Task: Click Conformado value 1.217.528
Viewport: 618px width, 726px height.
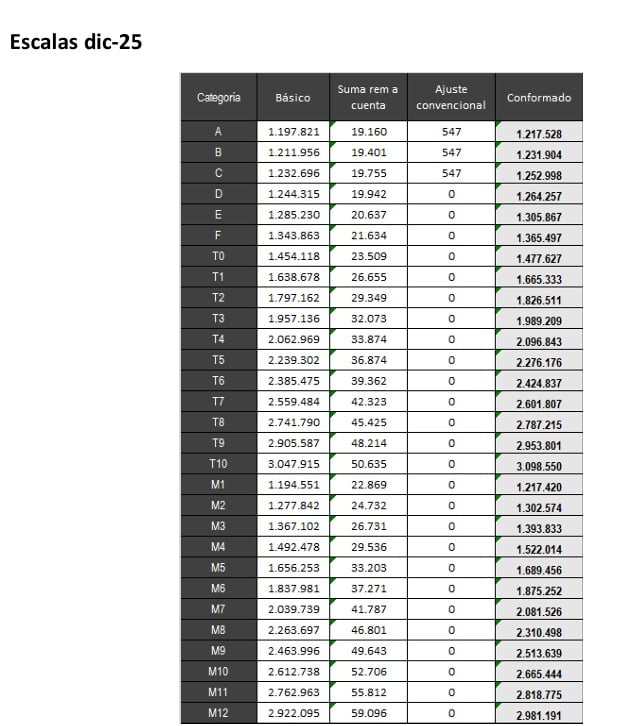Action: coord(539,134)
